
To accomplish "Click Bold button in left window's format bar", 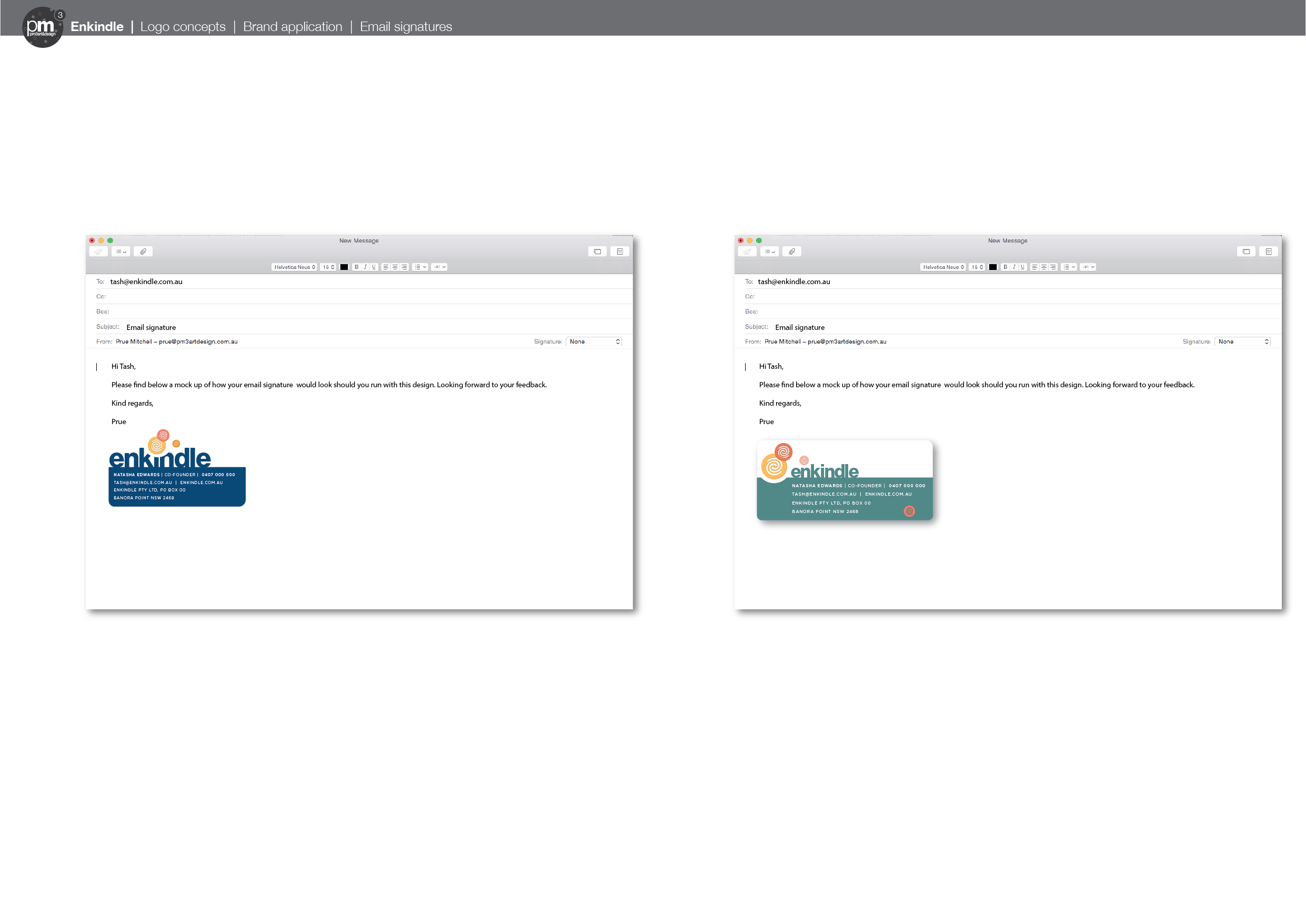I will pyautogui.click(x=357, y=267).
